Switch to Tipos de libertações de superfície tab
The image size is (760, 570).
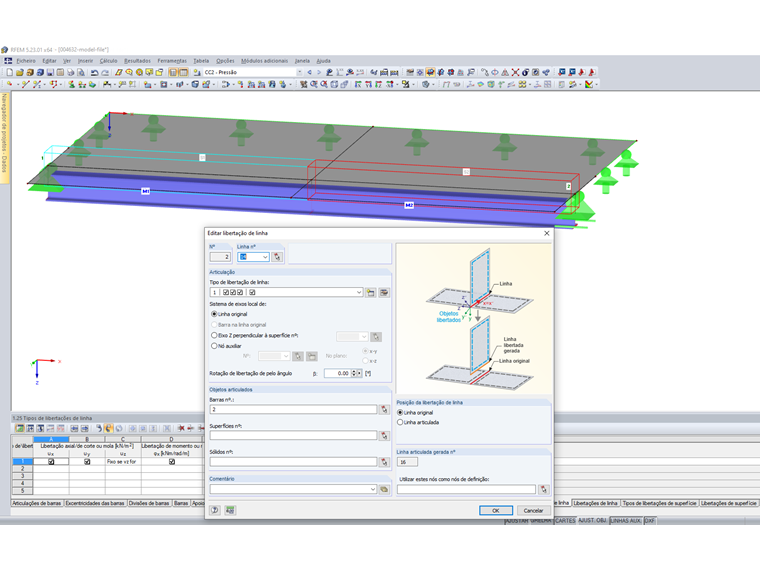(659, 503)
